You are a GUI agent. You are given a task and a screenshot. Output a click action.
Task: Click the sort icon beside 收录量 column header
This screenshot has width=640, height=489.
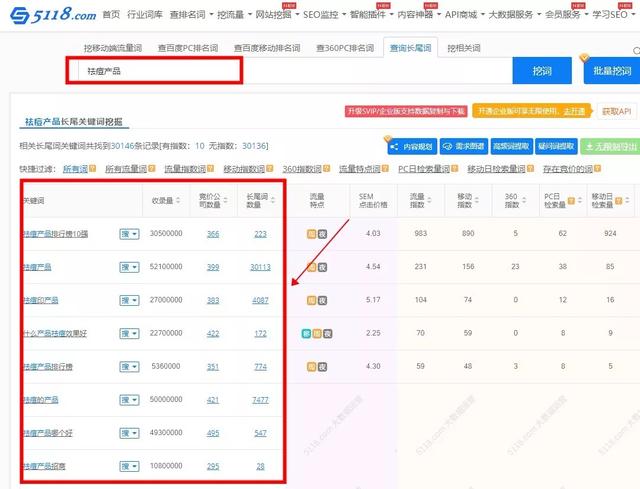pos(180,202)
